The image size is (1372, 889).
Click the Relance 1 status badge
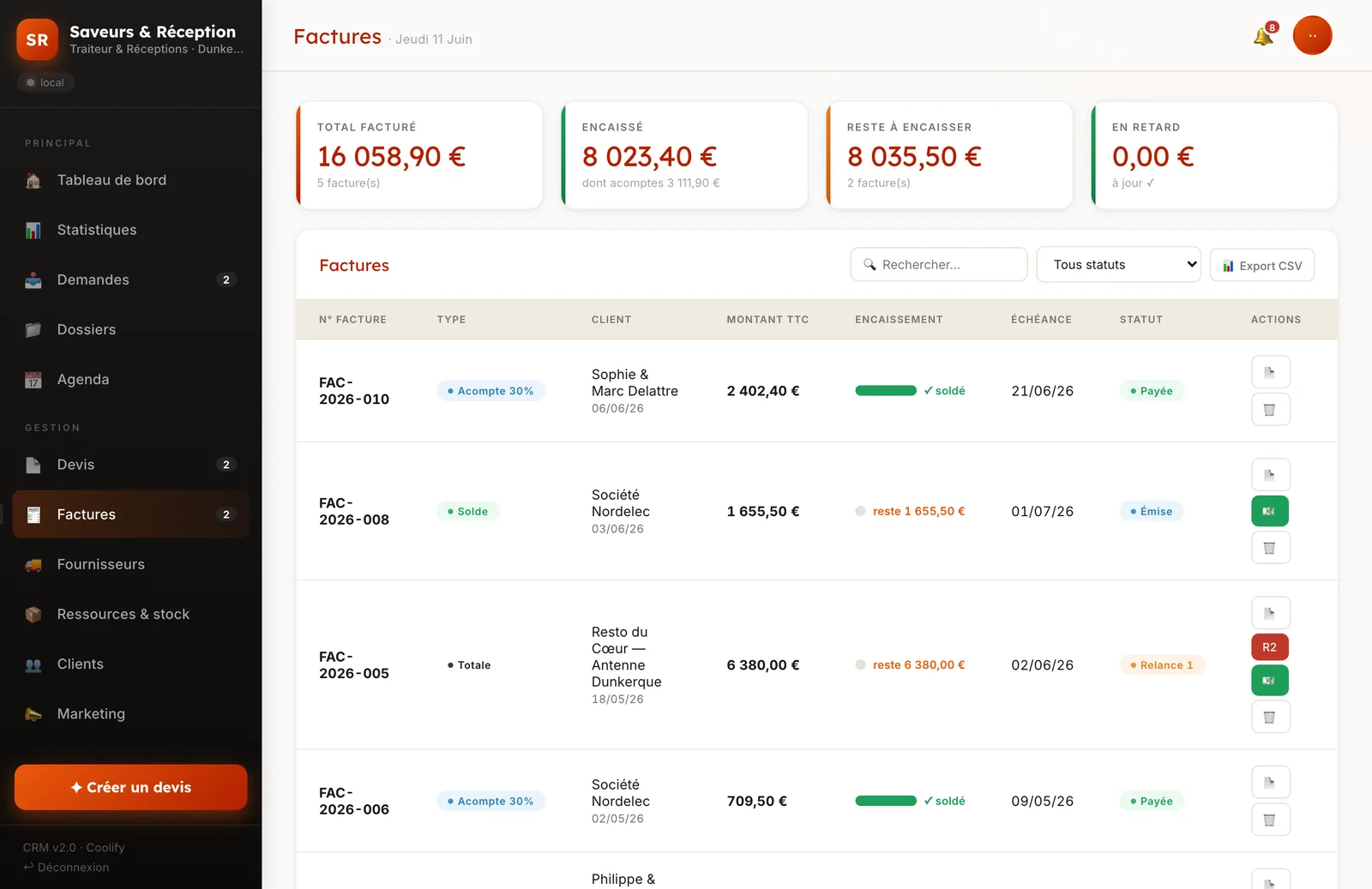click(x=1162, y=664)
